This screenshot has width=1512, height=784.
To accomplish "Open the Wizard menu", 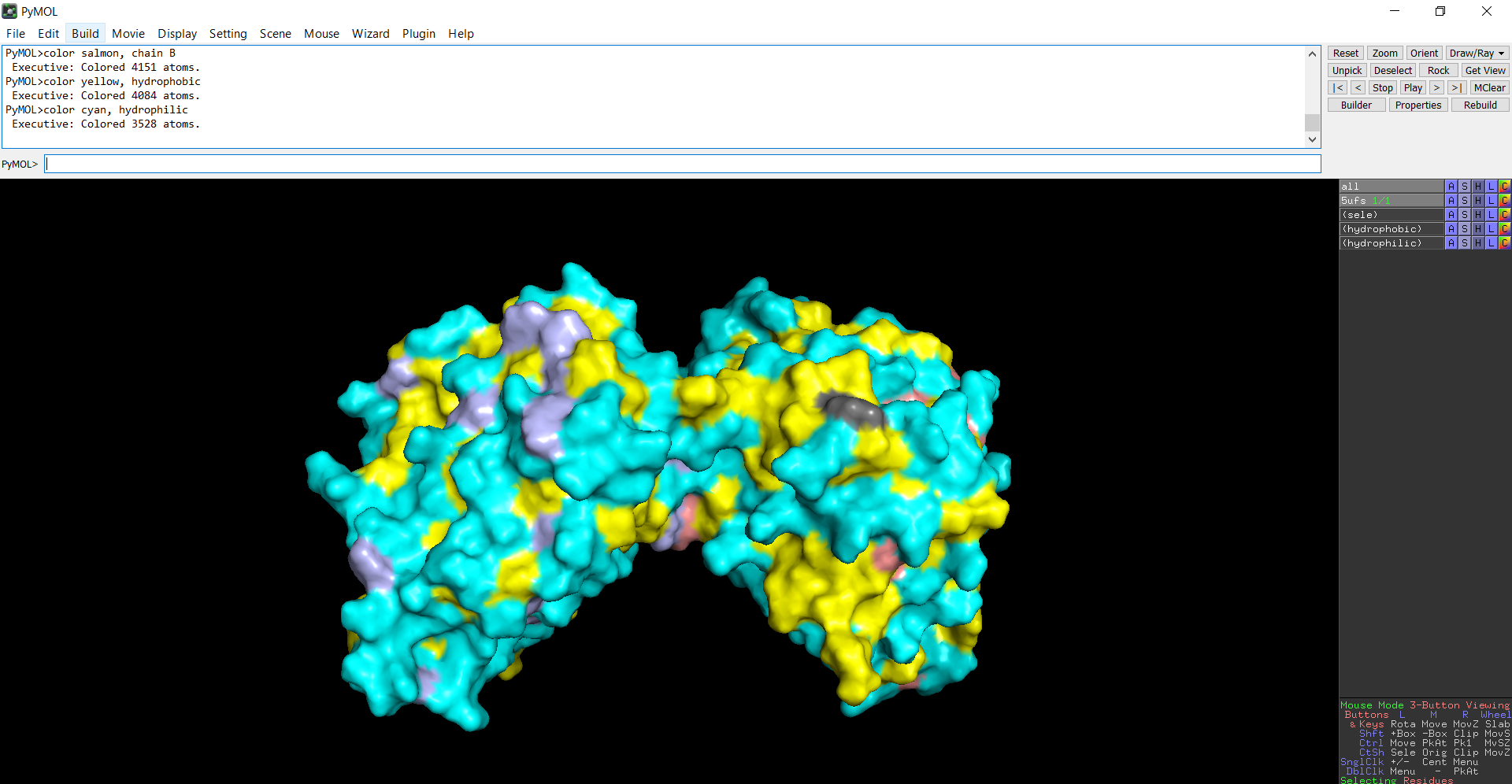I will tap(370, 34).
